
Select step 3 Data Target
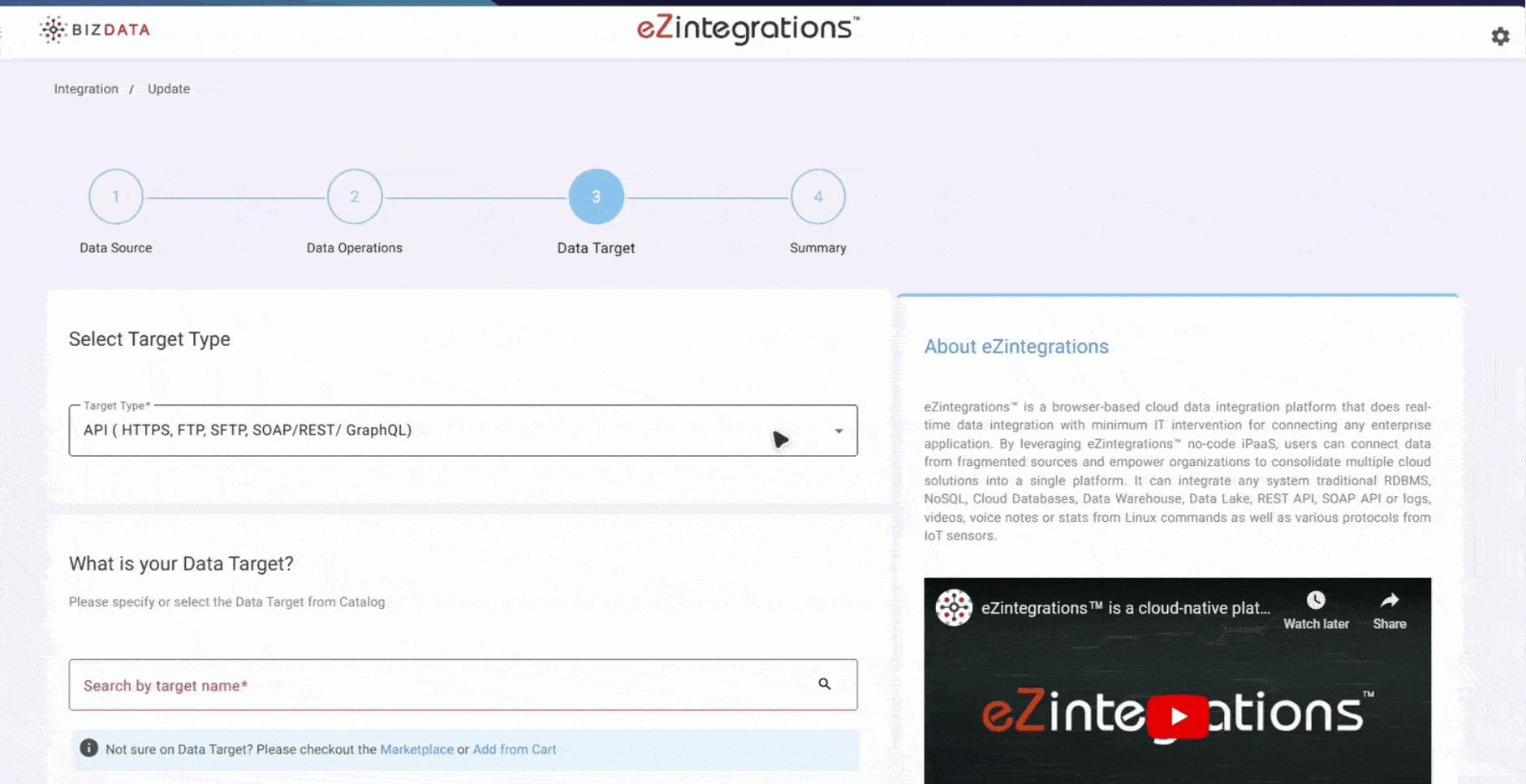point(596,197)
